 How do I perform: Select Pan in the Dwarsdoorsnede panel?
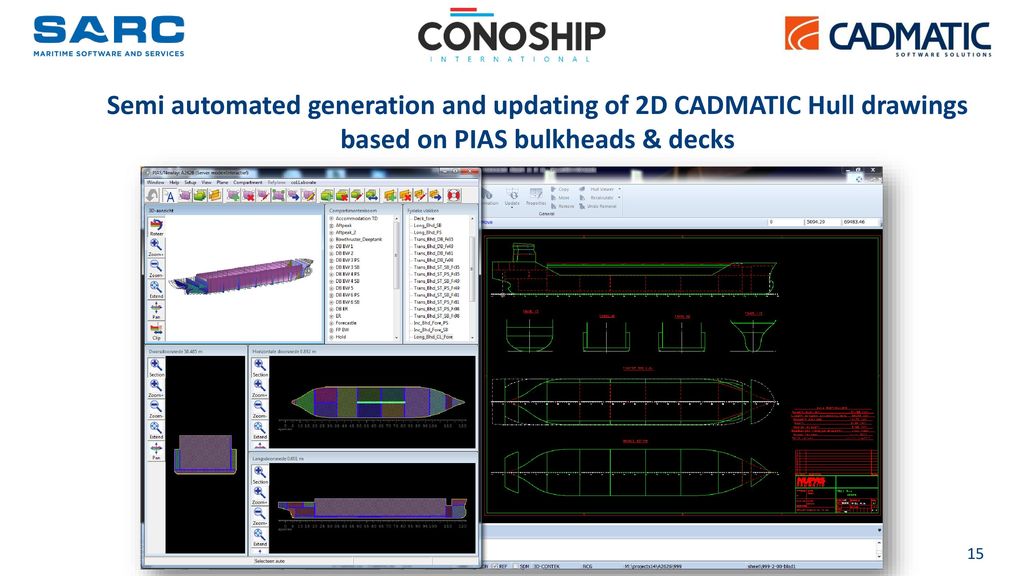156,451
